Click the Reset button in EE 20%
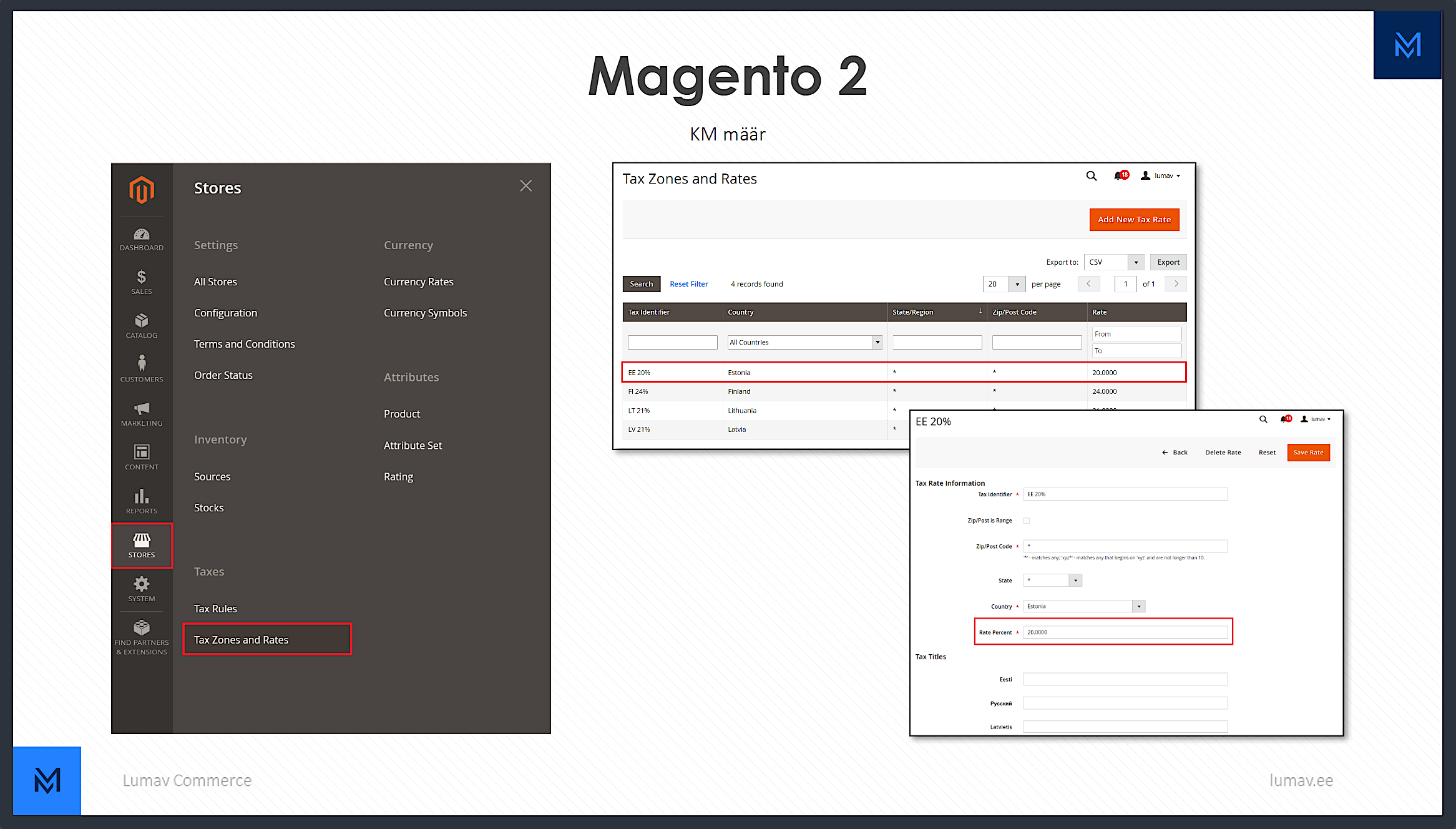This screenshot has width=1456, height=829. (1267, 453)
